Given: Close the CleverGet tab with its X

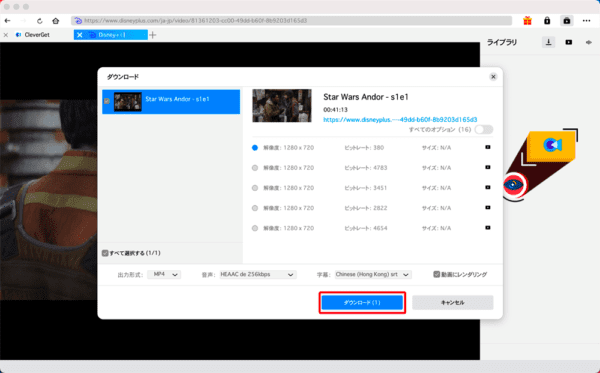Looking at the screenshot, I should (x=6, y=35).
